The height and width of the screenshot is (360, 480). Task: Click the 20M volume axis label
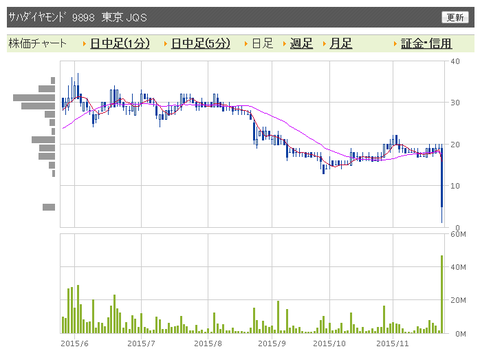point(458,300)
